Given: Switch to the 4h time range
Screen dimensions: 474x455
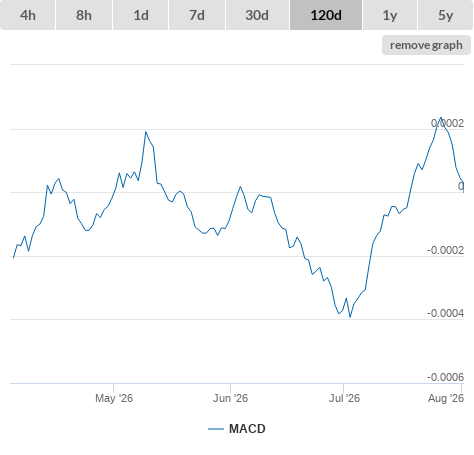Looking at the screenshot, I should click(x=28, y=15).
